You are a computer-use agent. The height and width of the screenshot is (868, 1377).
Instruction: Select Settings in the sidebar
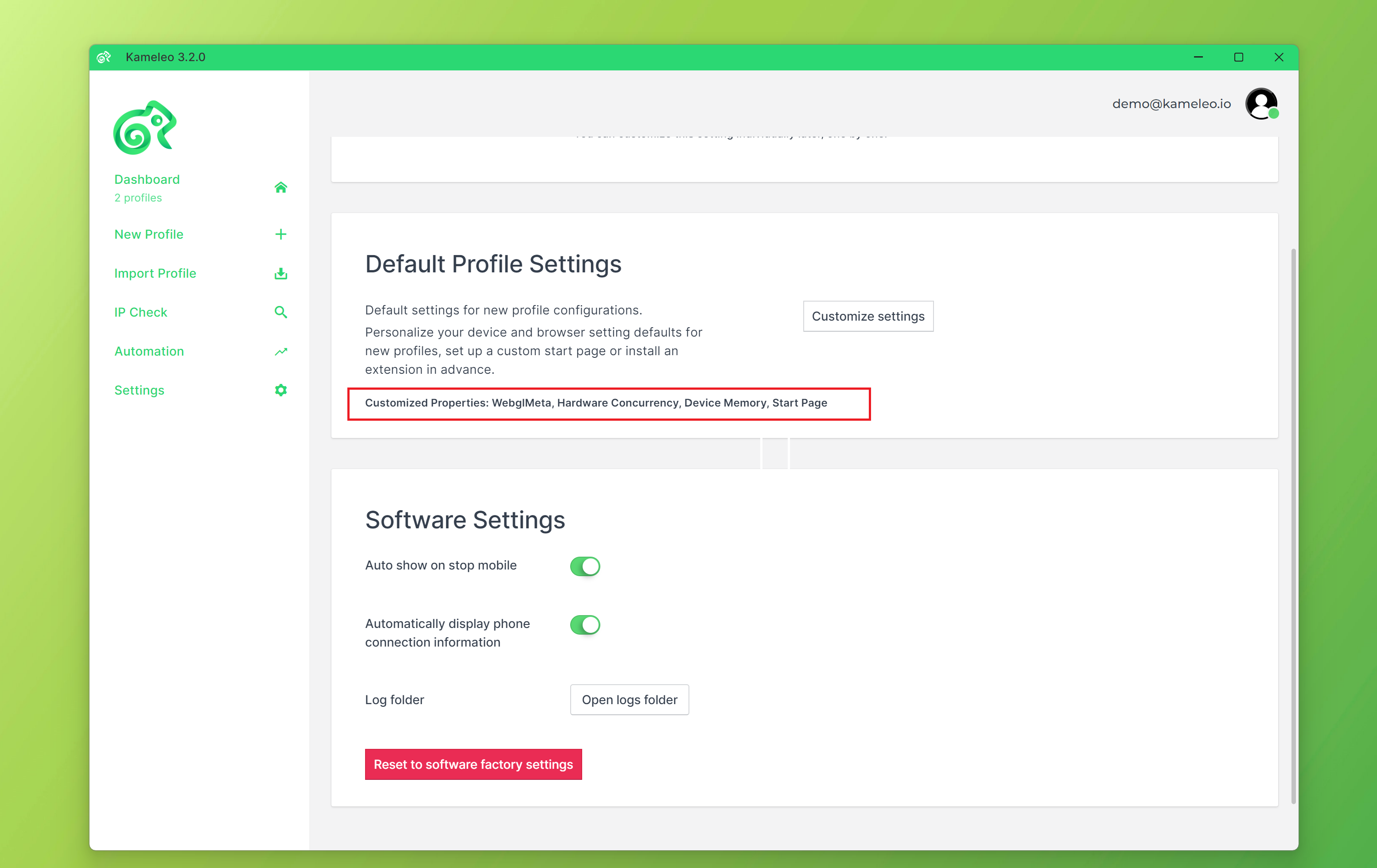tap(140, 390)
